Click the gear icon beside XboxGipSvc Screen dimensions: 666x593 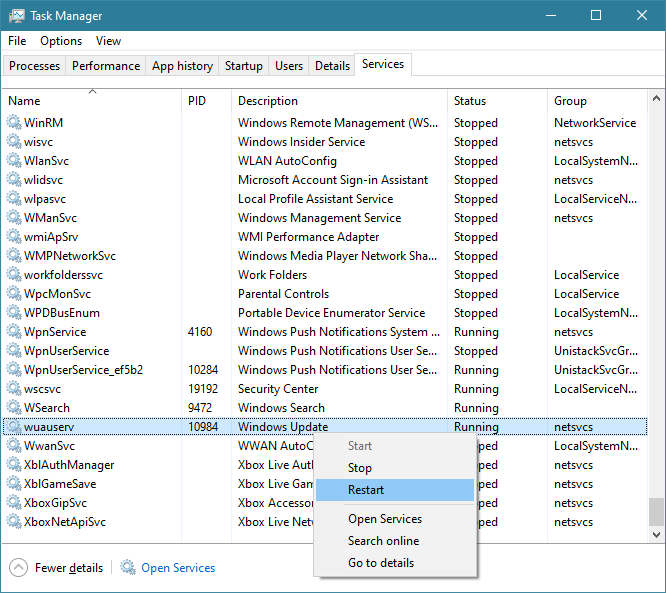pyautogui.click(x=14, y=503)
